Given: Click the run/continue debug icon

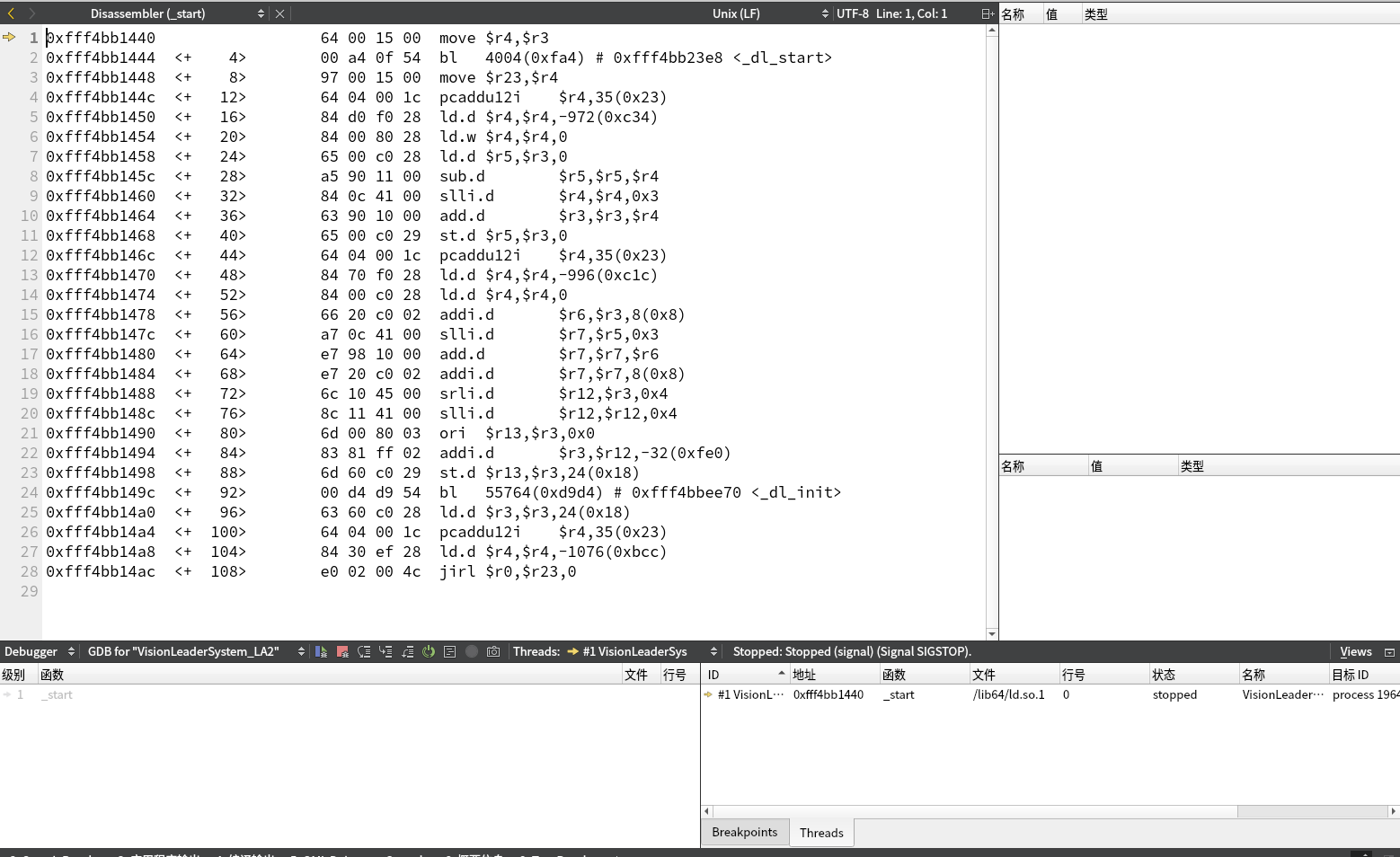Looking at the screenshot, I should pyautogui.click(x=322, y=651).
